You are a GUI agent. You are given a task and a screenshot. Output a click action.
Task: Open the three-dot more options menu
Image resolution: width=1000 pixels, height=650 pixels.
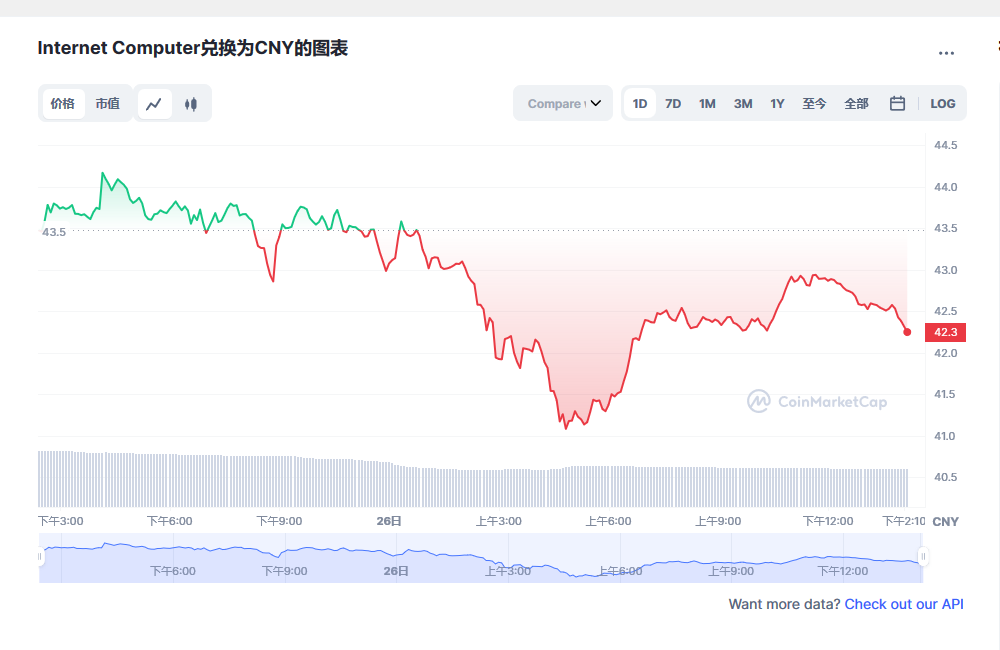pyautogui.click(x=946, y=54)
